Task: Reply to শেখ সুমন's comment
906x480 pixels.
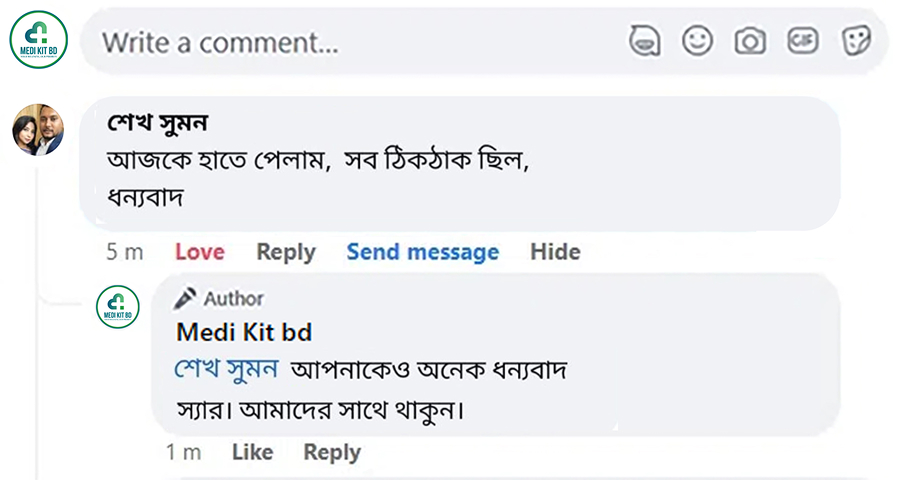Action: [285, 252]
